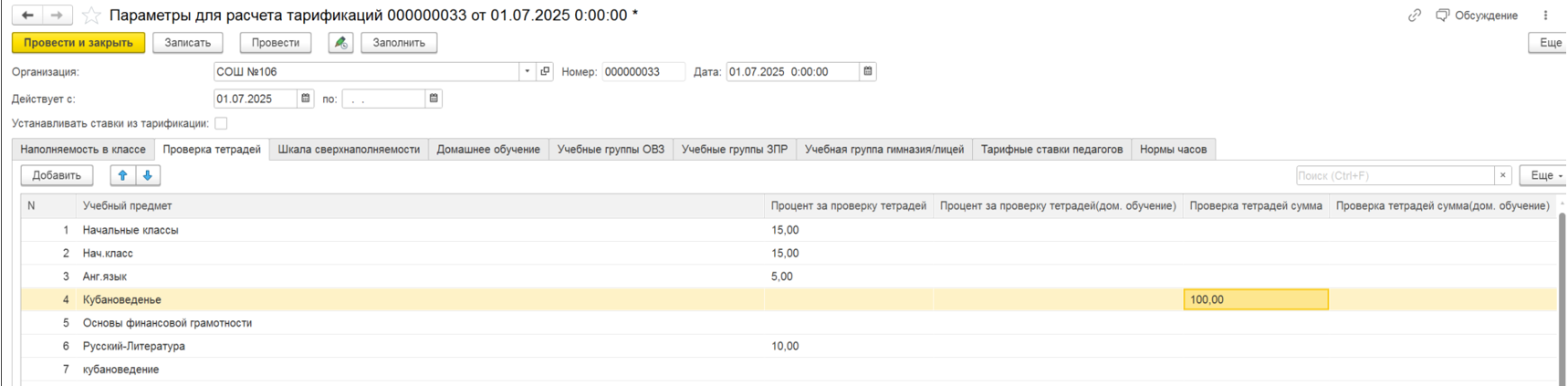Select the Русский-Литература row

pos(134,346)
